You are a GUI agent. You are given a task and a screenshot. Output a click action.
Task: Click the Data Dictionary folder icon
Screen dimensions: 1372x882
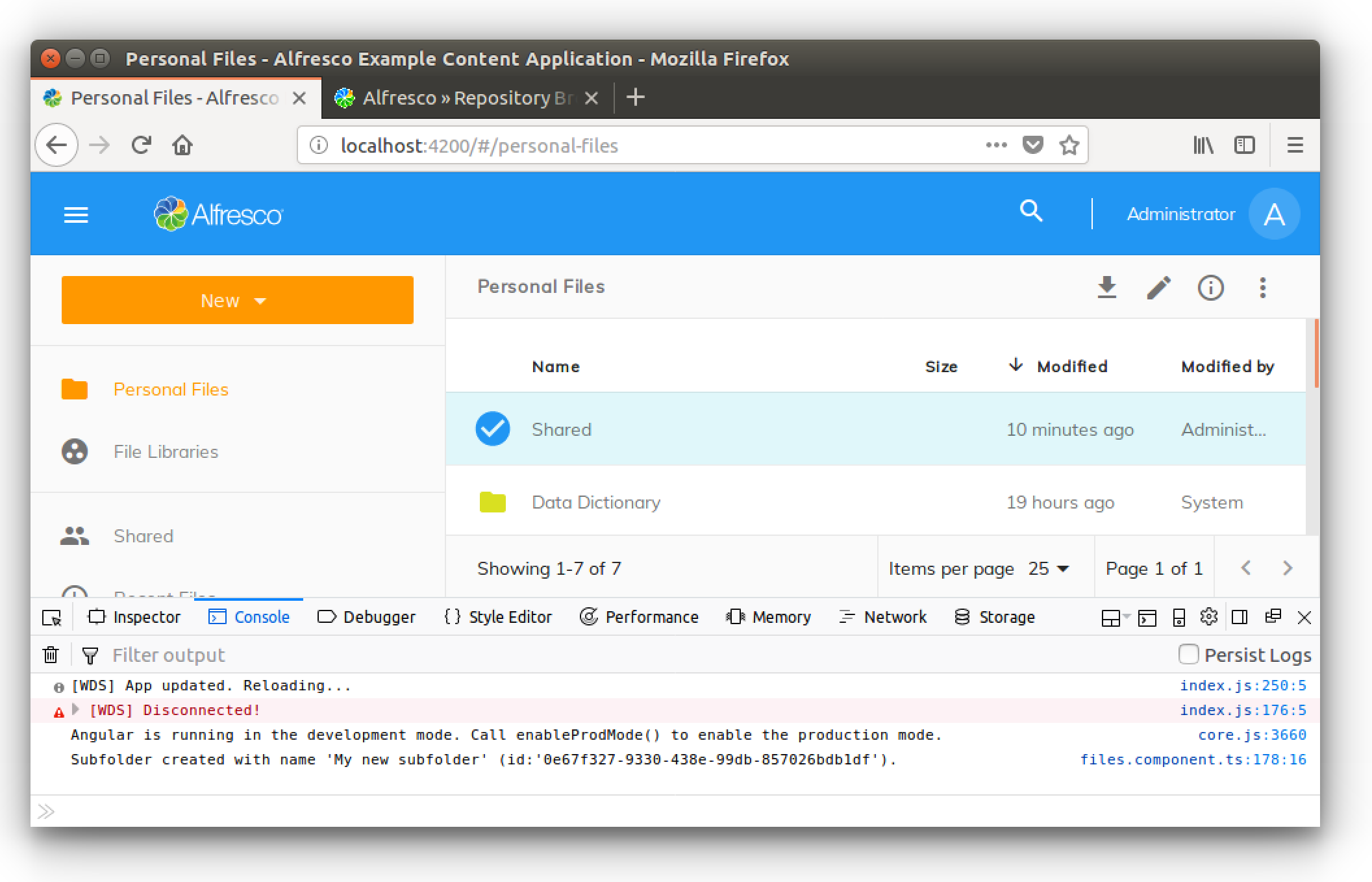pyautogui.click(x=493, y=502)
